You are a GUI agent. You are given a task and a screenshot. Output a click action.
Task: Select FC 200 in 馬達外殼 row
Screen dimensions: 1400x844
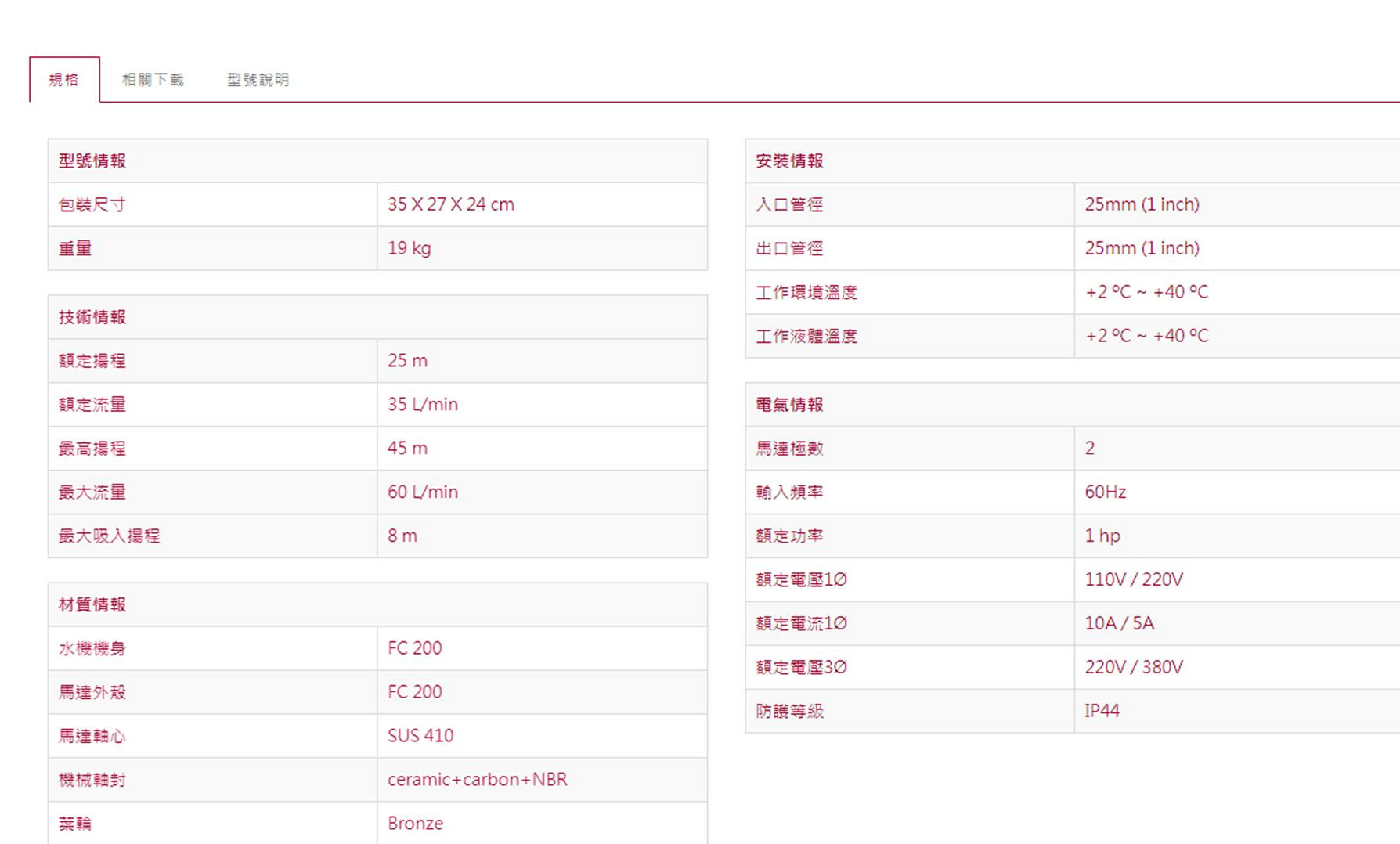click(x=415, y=692)
